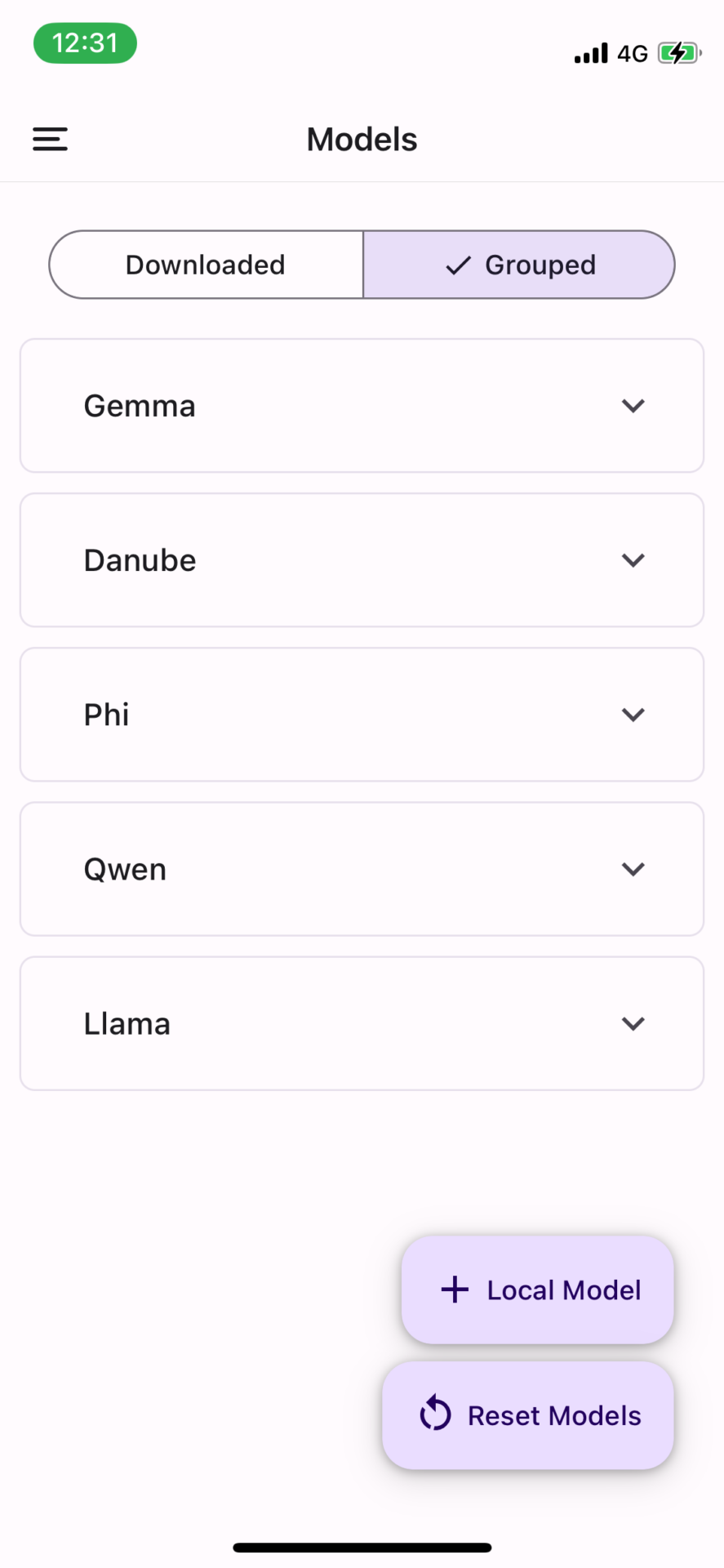Viewport: 724px width, 1568px height.
Task: Expand the Phi group chevron
Action: coord(633,715)
